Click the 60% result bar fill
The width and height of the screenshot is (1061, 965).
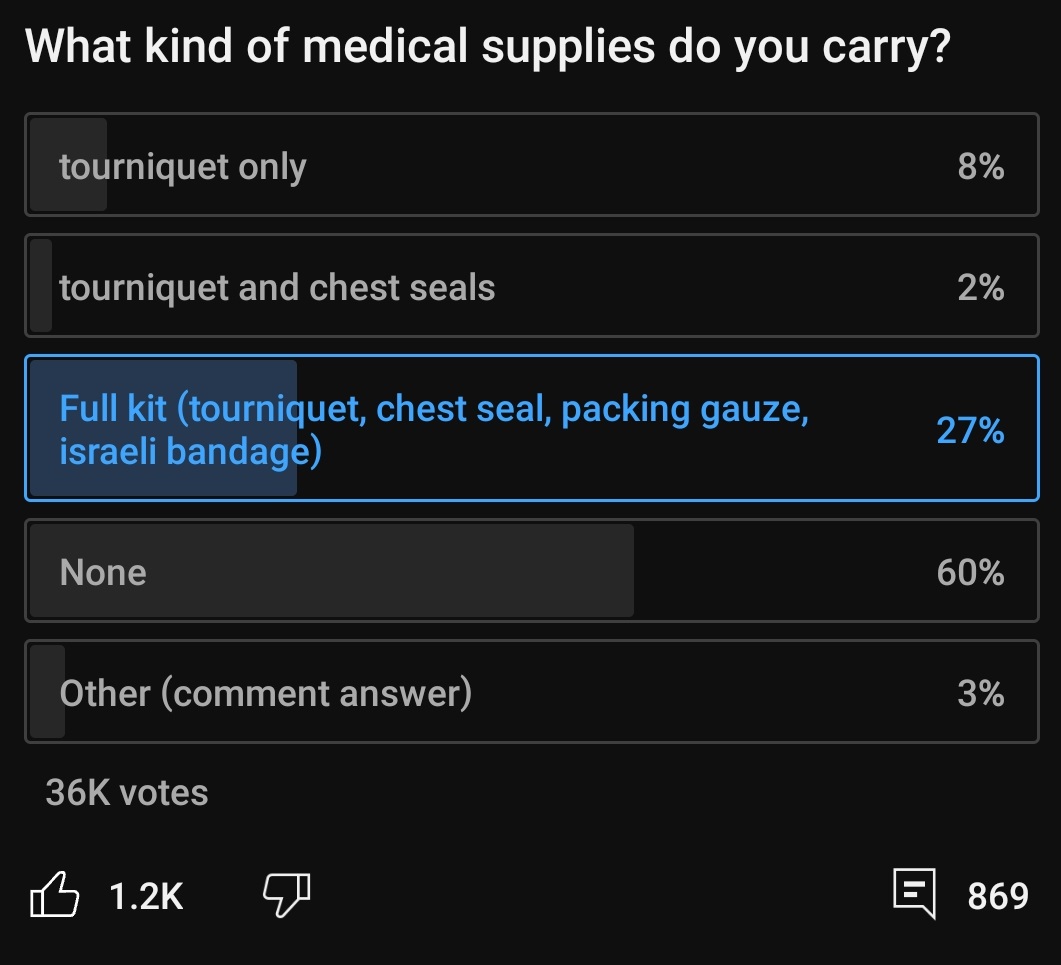click(x=400, y=572)
